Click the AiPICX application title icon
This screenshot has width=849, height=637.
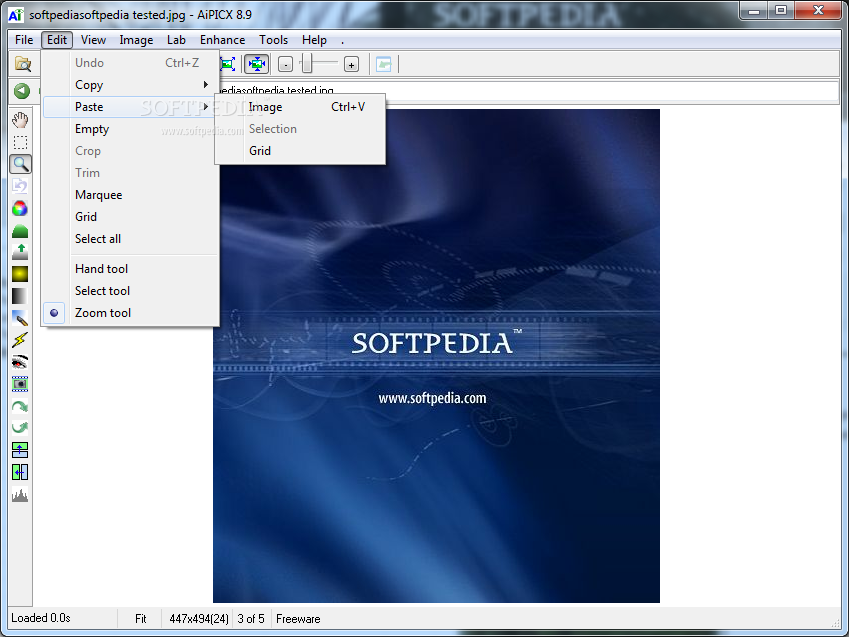(16, 15)
